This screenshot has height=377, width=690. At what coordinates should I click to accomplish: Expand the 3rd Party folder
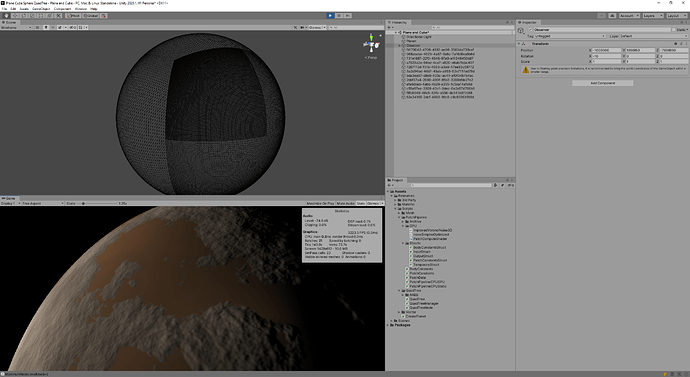click(396, 200)
